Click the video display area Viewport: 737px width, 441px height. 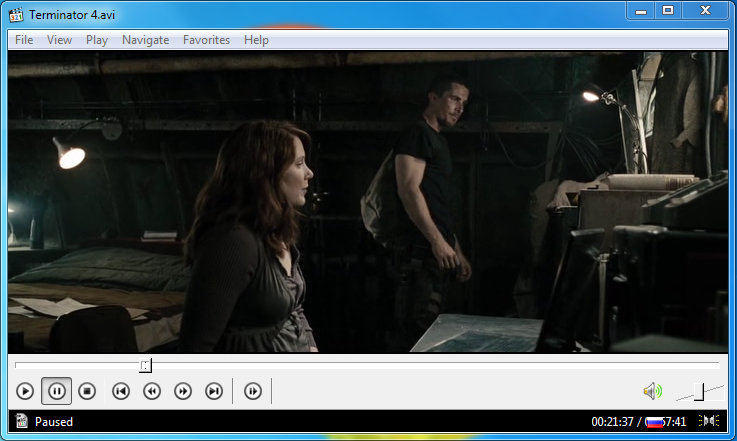368,202
